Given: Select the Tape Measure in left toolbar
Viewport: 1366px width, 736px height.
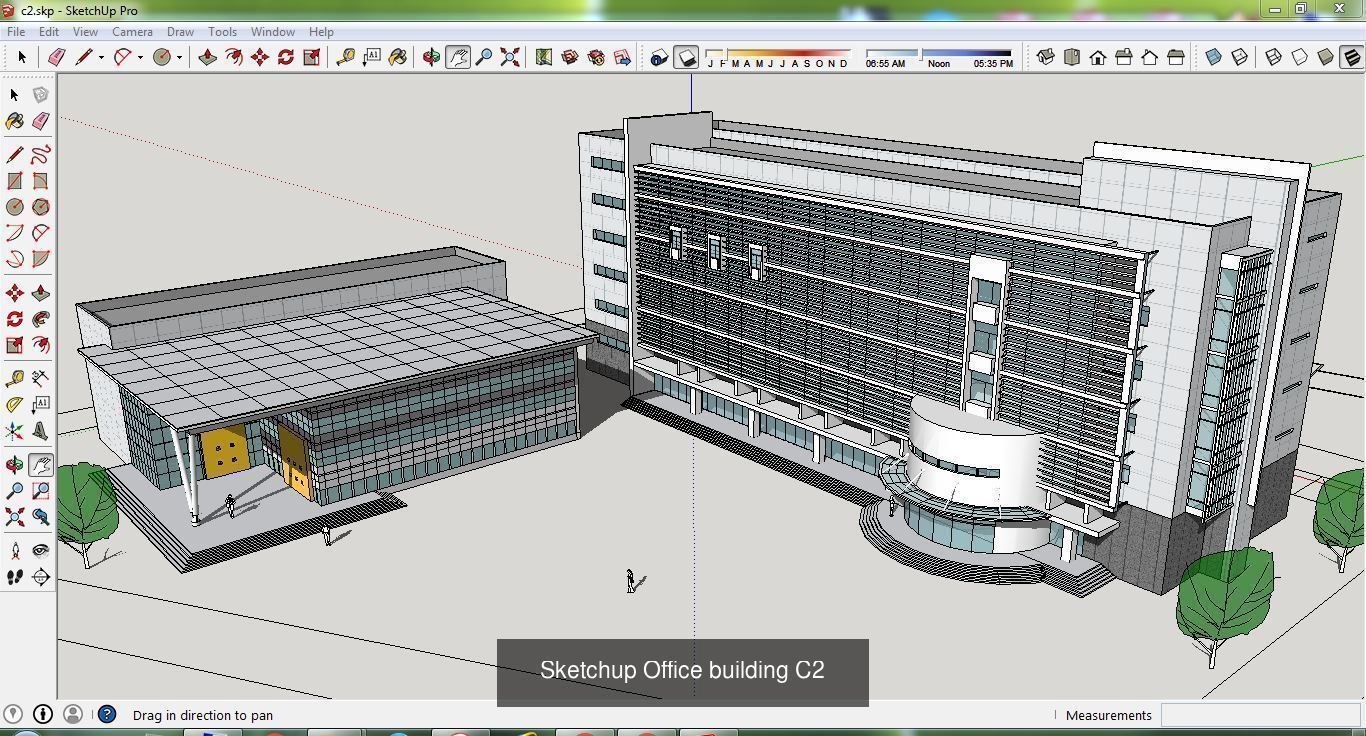Looking at the screenshot, I should click(14, 378).
